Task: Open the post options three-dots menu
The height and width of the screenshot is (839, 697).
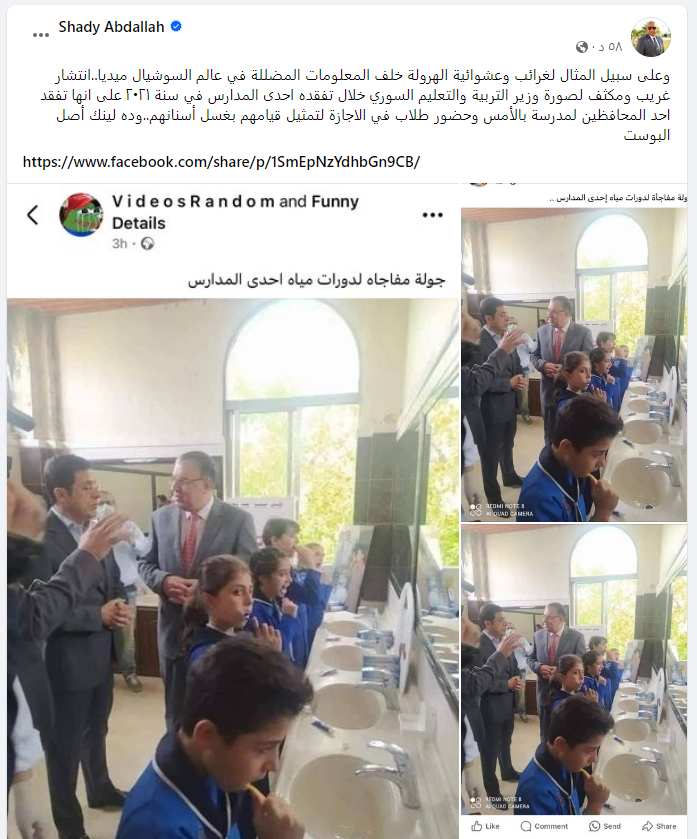Action: click(41, 35)
